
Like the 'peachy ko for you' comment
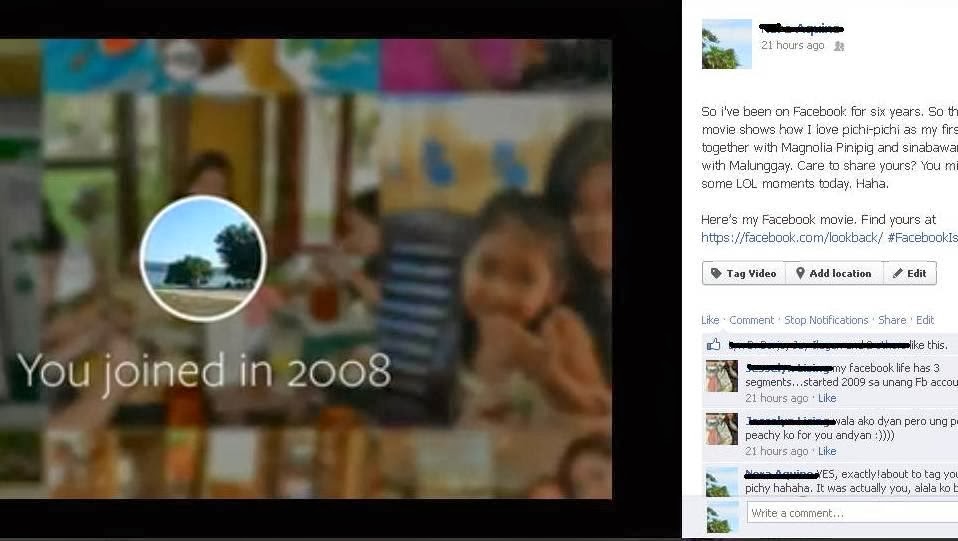(827, 451)
